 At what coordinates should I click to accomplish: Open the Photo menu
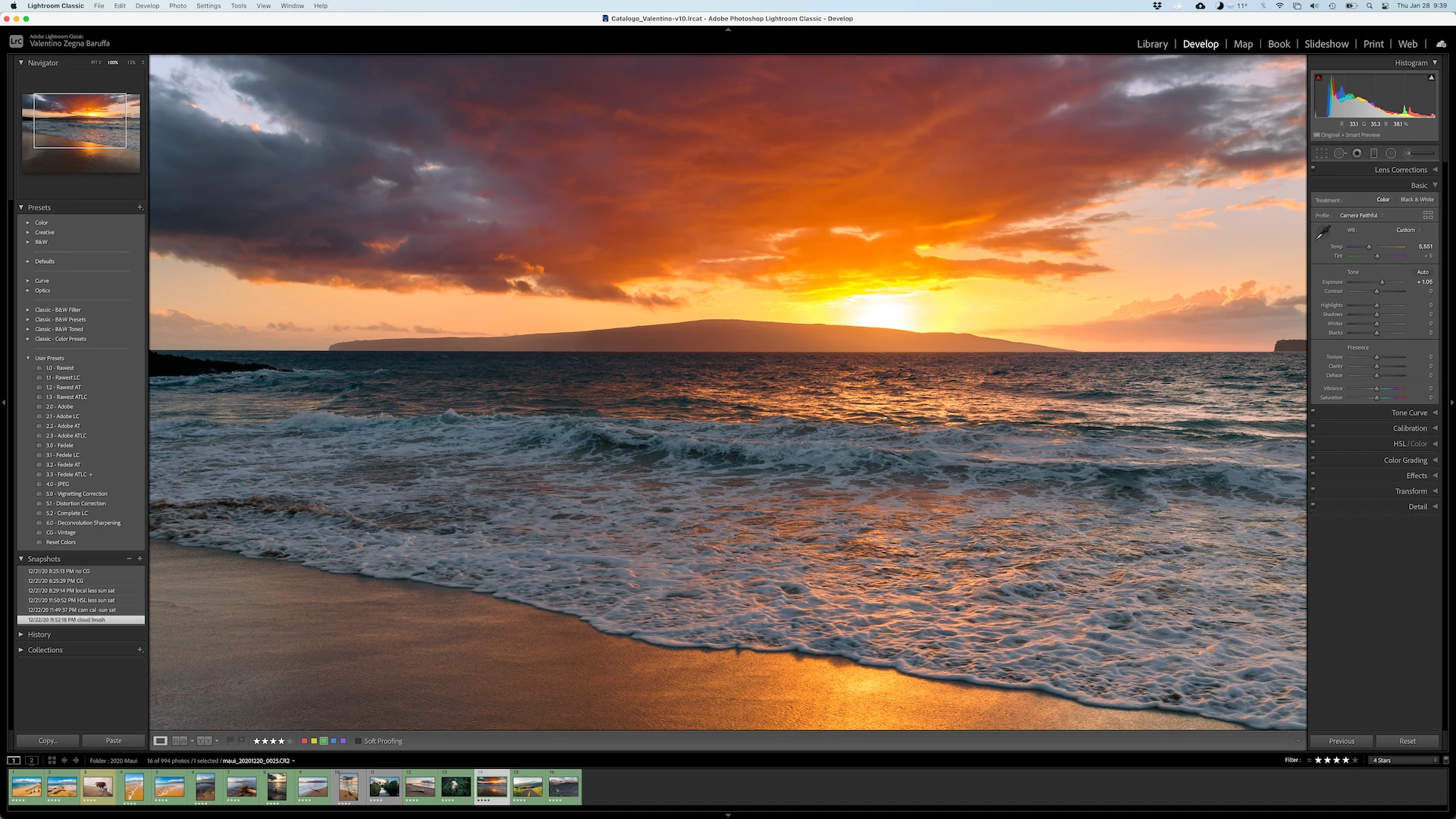pyautogui.click(x=177, y=5)
